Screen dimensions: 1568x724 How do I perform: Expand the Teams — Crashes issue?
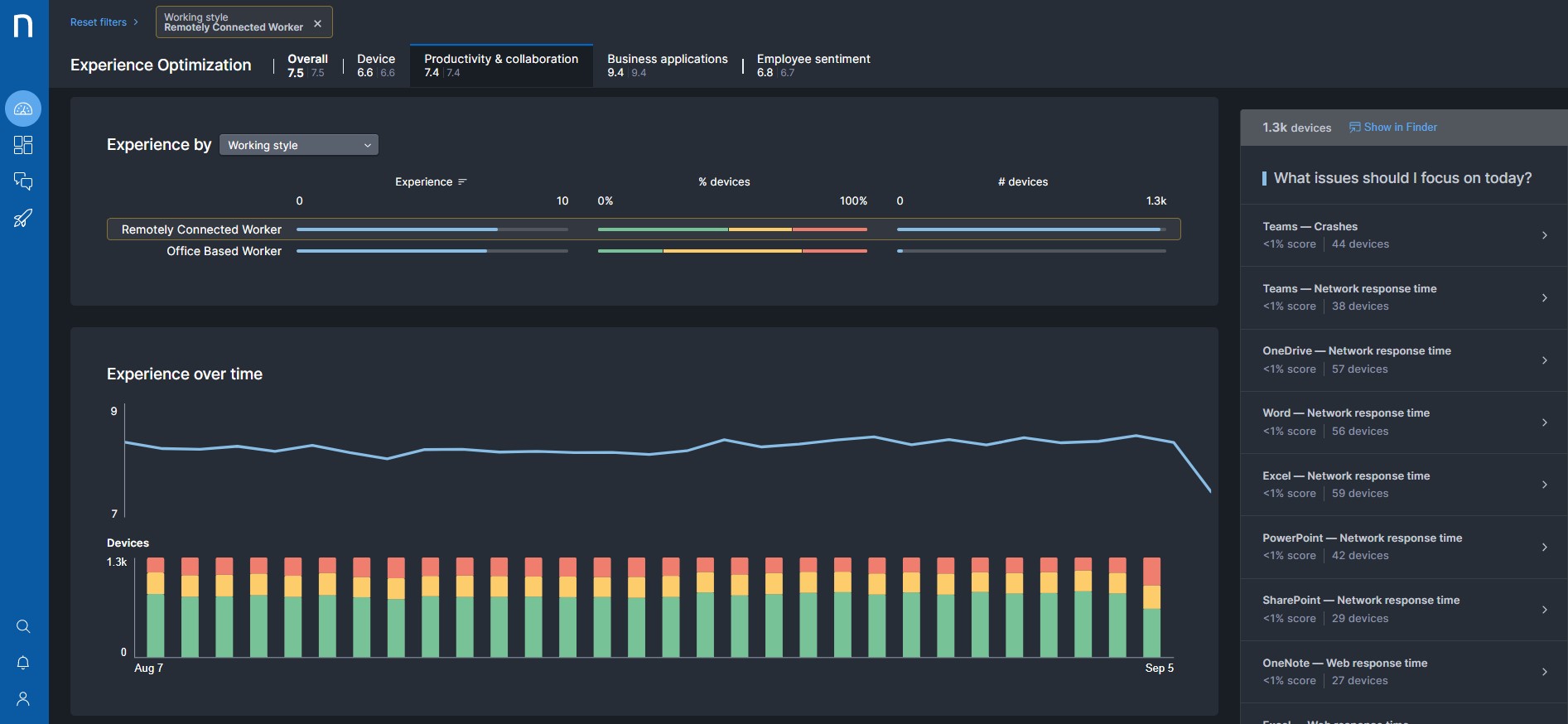click(1403, 235)
